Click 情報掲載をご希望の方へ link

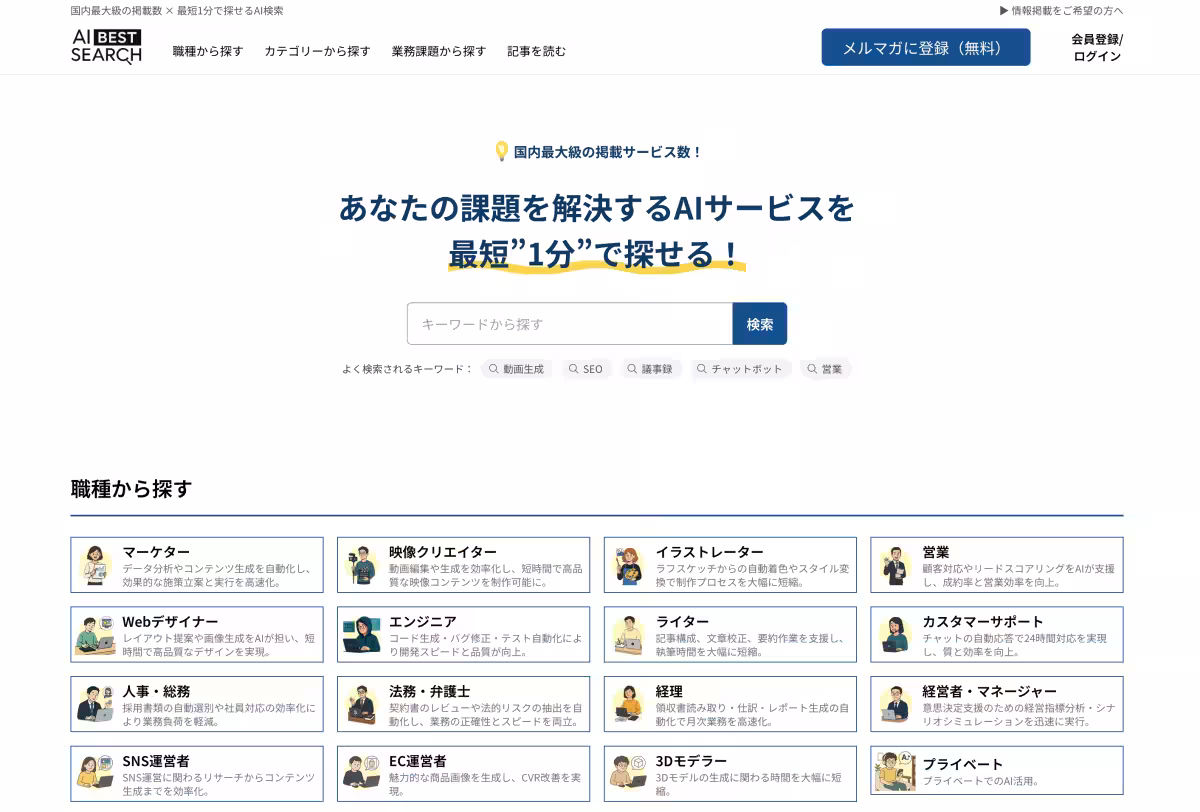coord(1061,10)
